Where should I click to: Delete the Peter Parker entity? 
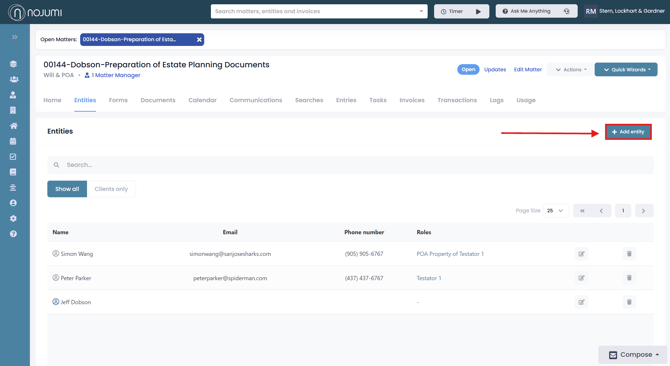[x=629, y=278]
